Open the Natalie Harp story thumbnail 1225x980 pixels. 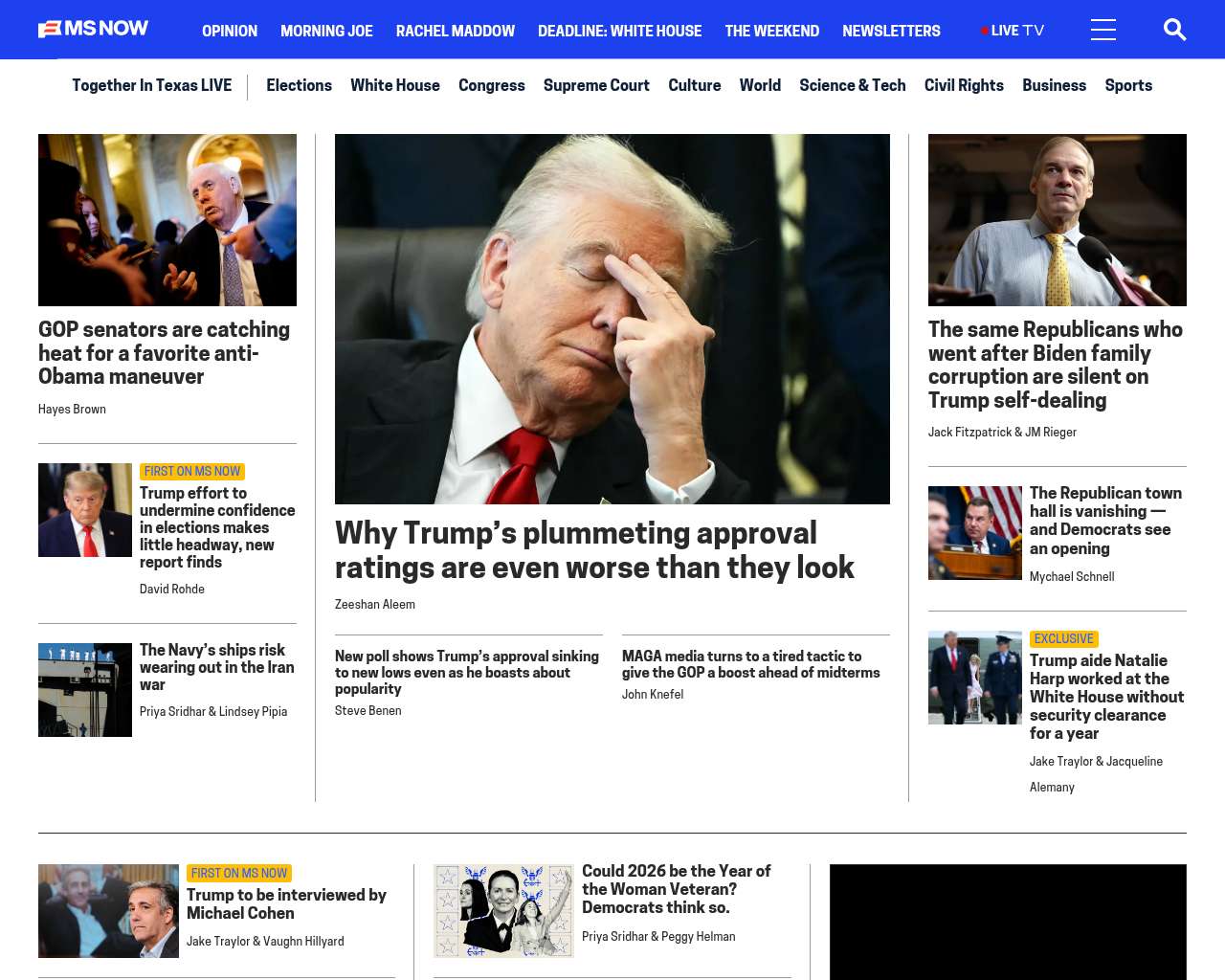coord(975,678)
